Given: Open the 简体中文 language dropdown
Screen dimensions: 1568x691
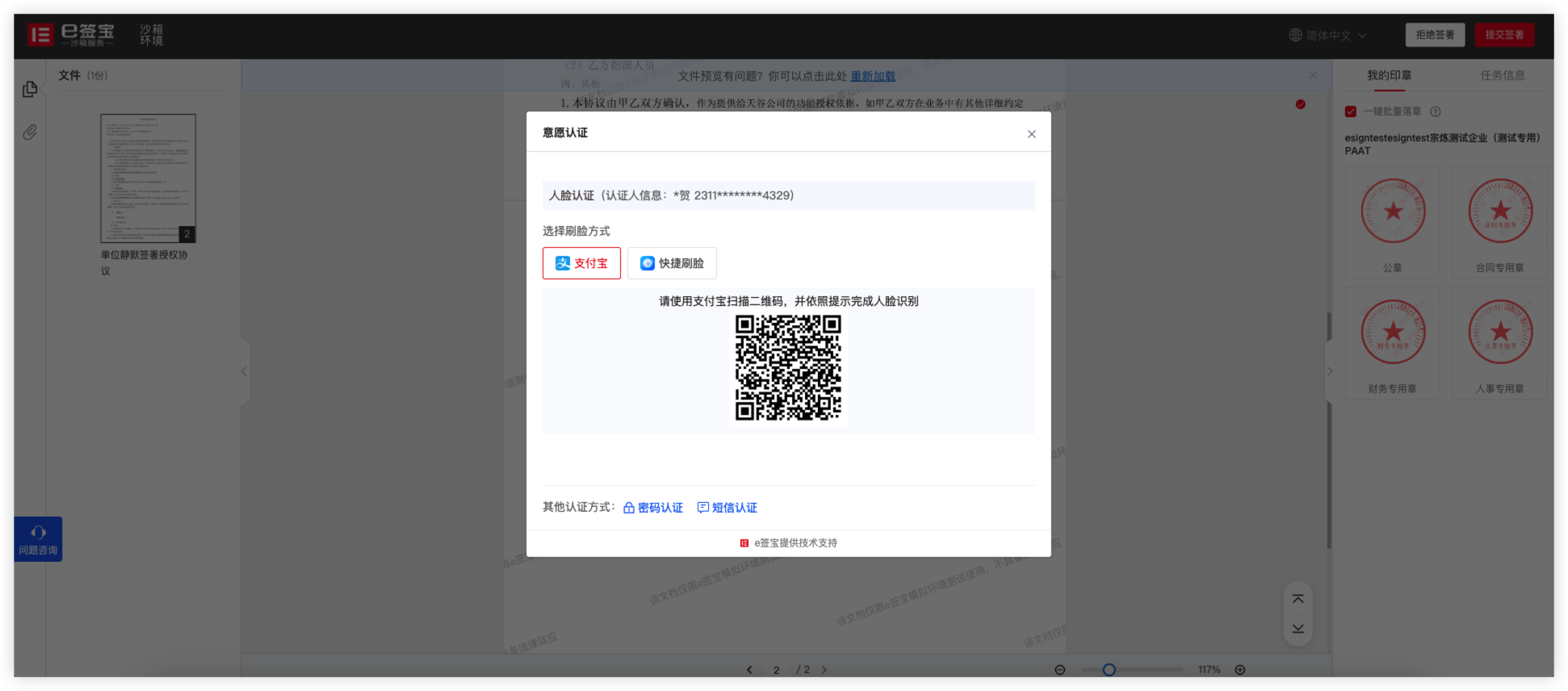Looking at the screenshot, I should click(x=1328, y=36).
